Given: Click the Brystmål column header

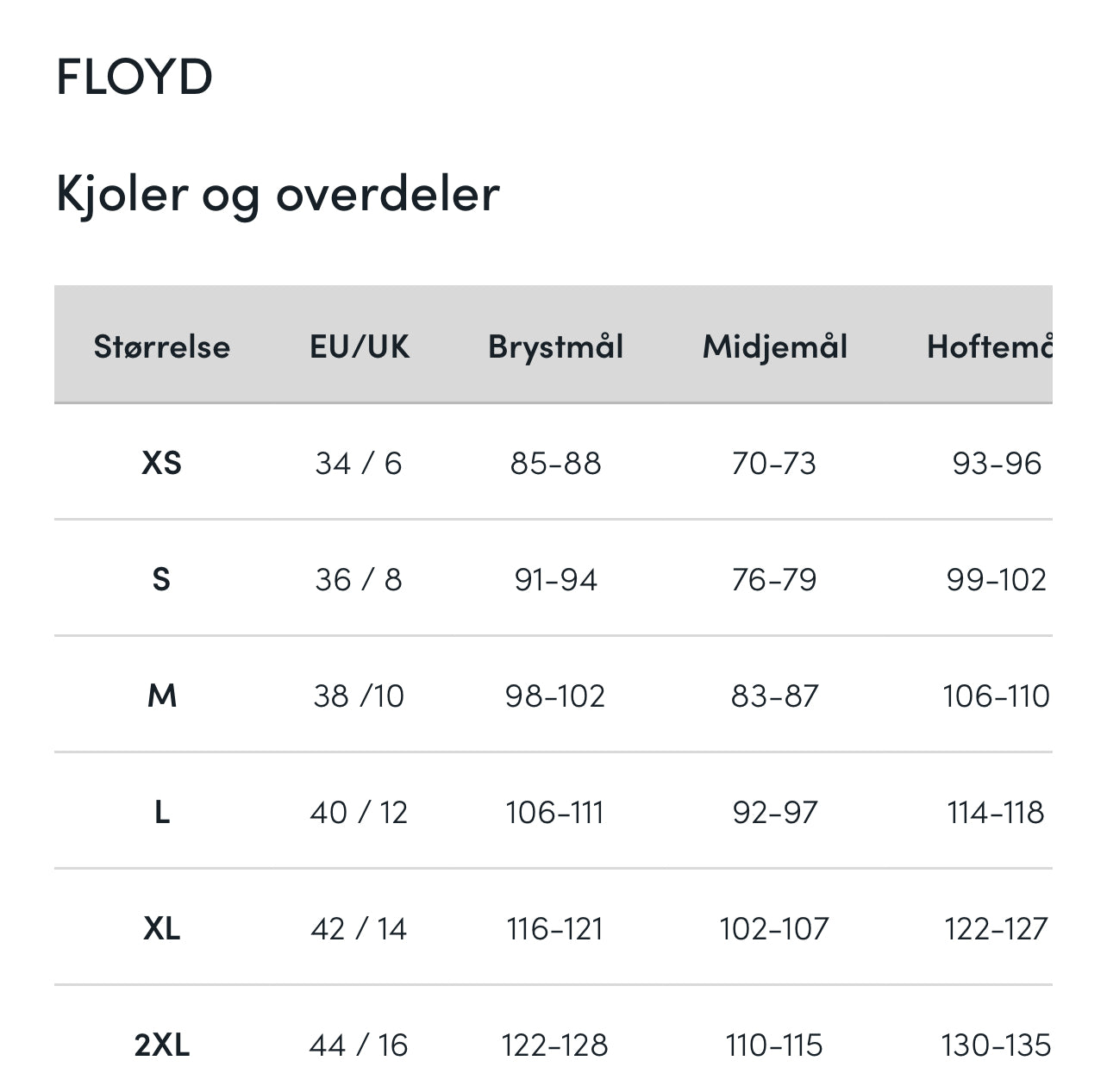Looking at the screenshot, I should coord(555,346).
